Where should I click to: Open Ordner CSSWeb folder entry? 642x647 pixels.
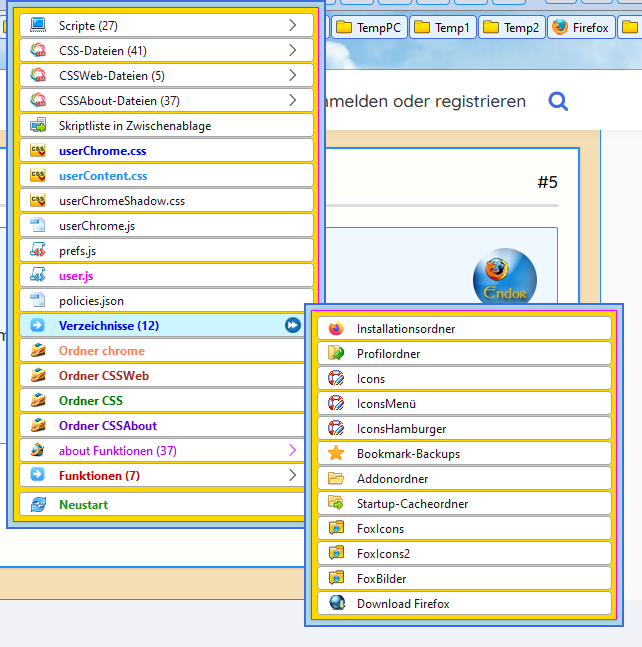(x=162, y=375)
